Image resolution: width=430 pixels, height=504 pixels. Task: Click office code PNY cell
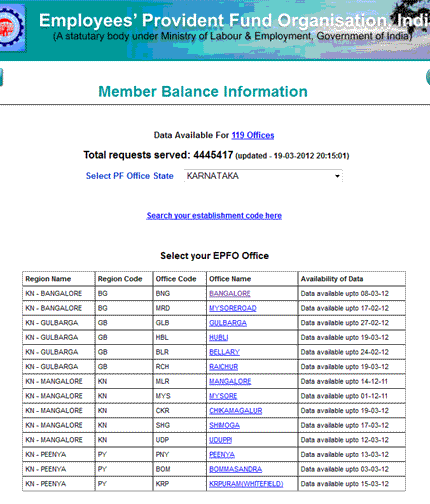pos(180,455)
